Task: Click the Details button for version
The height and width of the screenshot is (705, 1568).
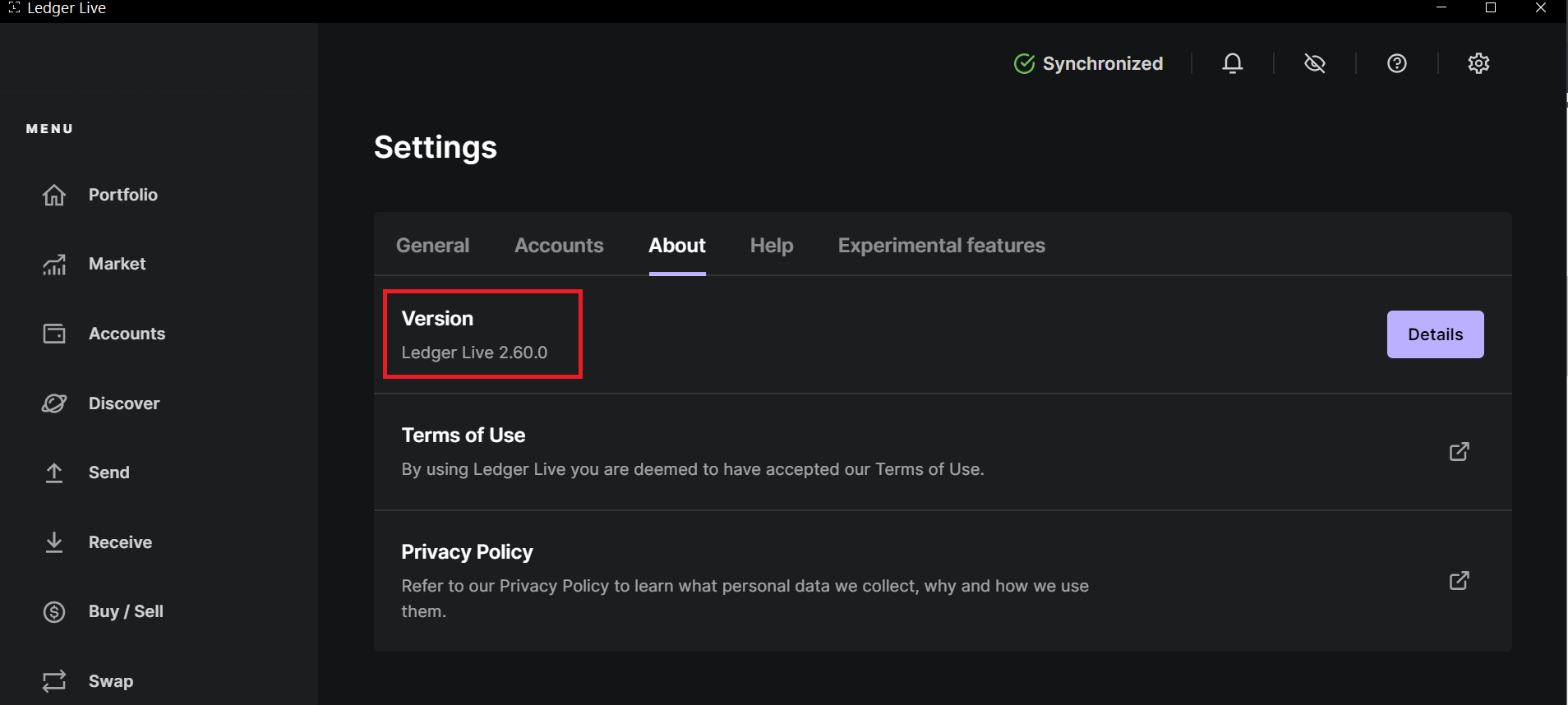Action: [x=1435, y=334]
